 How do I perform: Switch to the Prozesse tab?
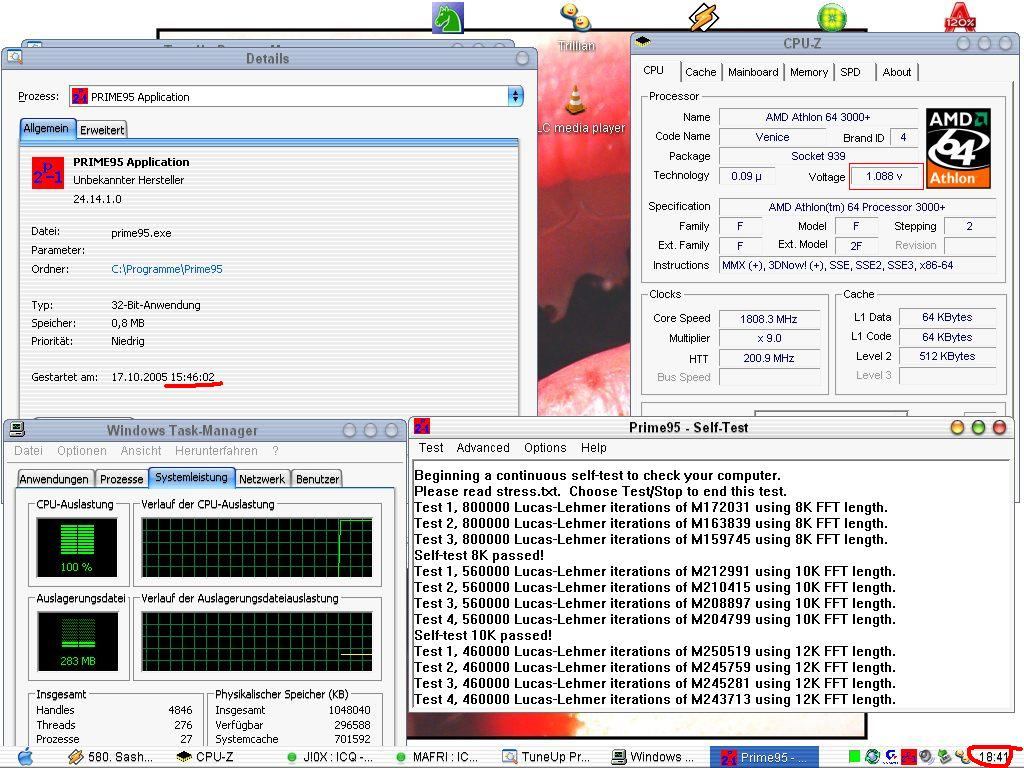coord(121,479)
